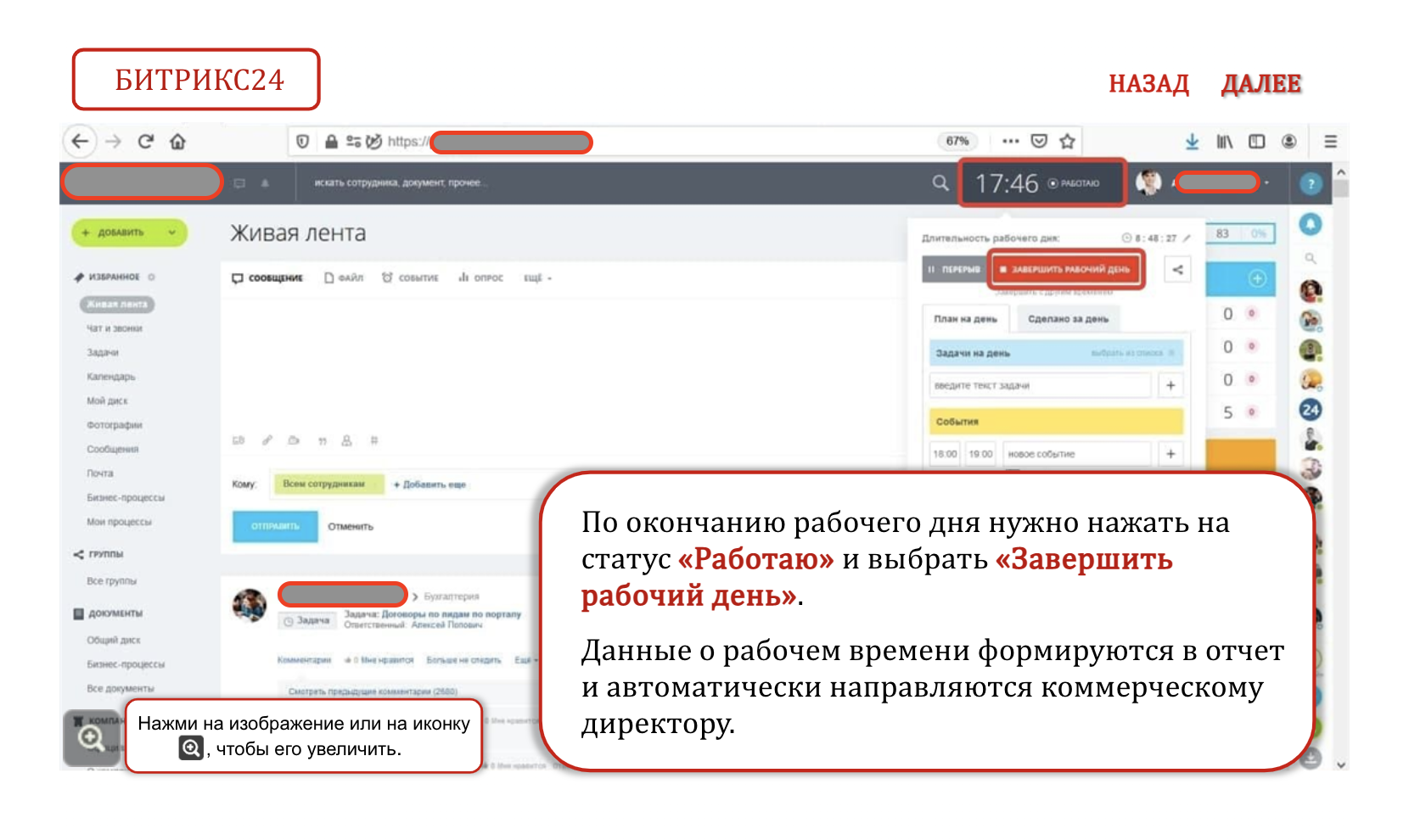This screenshot has height=840, width=1409.
Task: Add the new event with its plus button
Action: [x=1170, y=454]
